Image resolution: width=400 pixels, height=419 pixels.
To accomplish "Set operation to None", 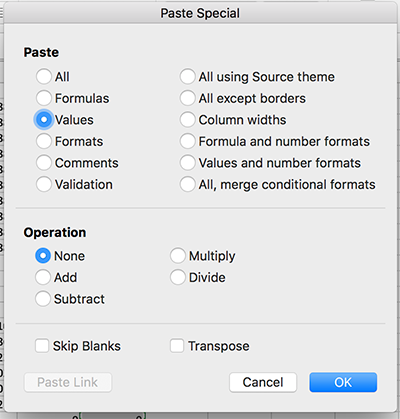I will tap(43, 256).
